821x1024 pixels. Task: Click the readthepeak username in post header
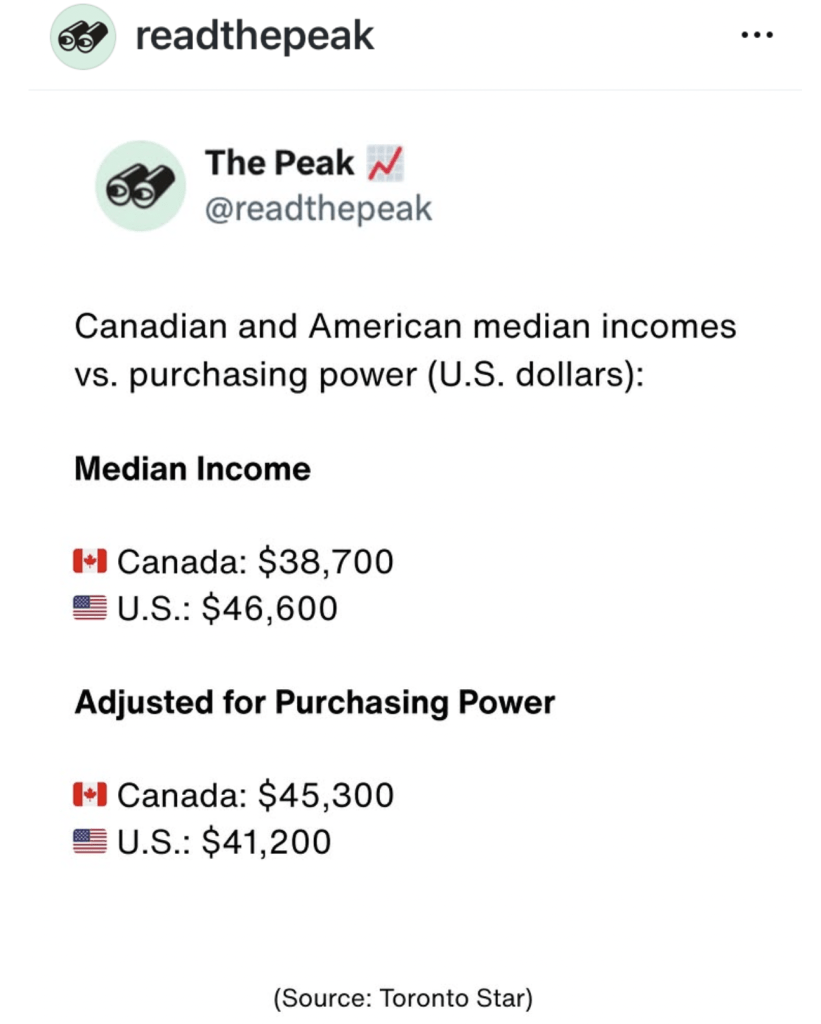coord(254,37)
